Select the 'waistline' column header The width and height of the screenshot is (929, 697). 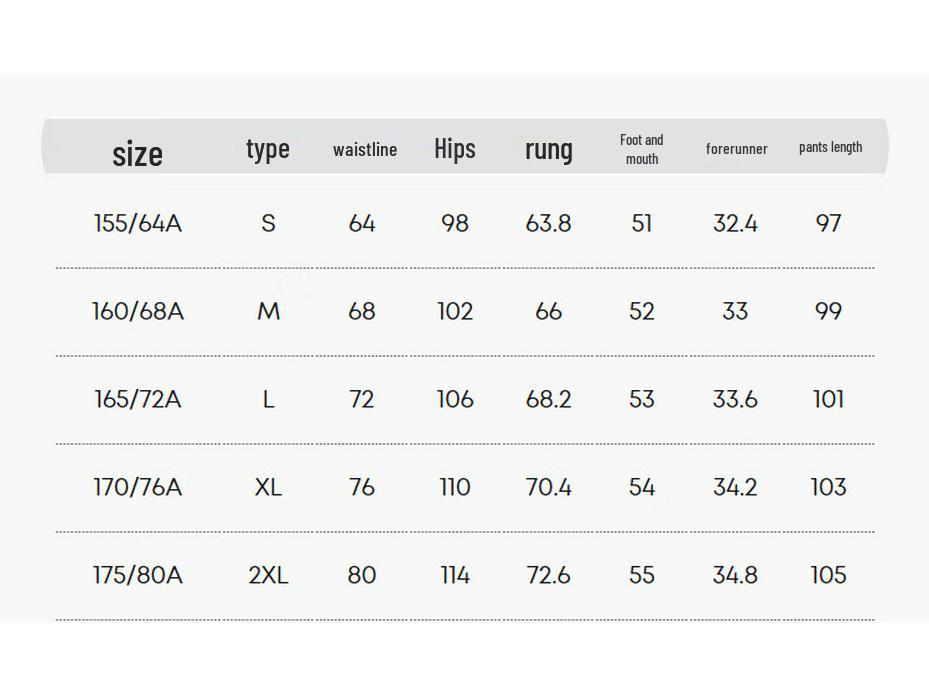[365, 150]
